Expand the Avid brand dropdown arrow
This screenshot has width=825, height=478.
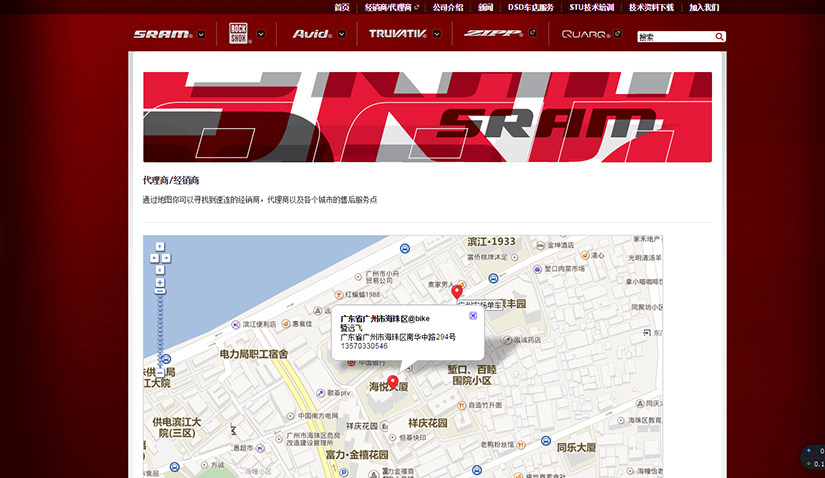[x=341, y=34]
